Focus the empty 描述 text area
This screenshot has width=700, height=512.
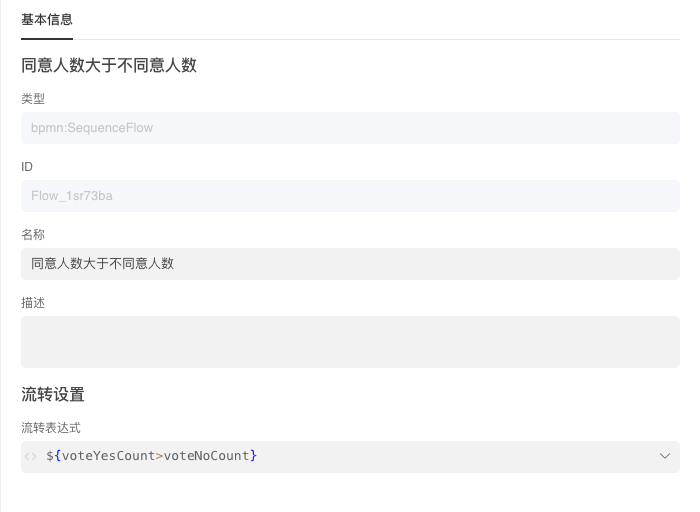pyautogui.click(x=350, y=342)
